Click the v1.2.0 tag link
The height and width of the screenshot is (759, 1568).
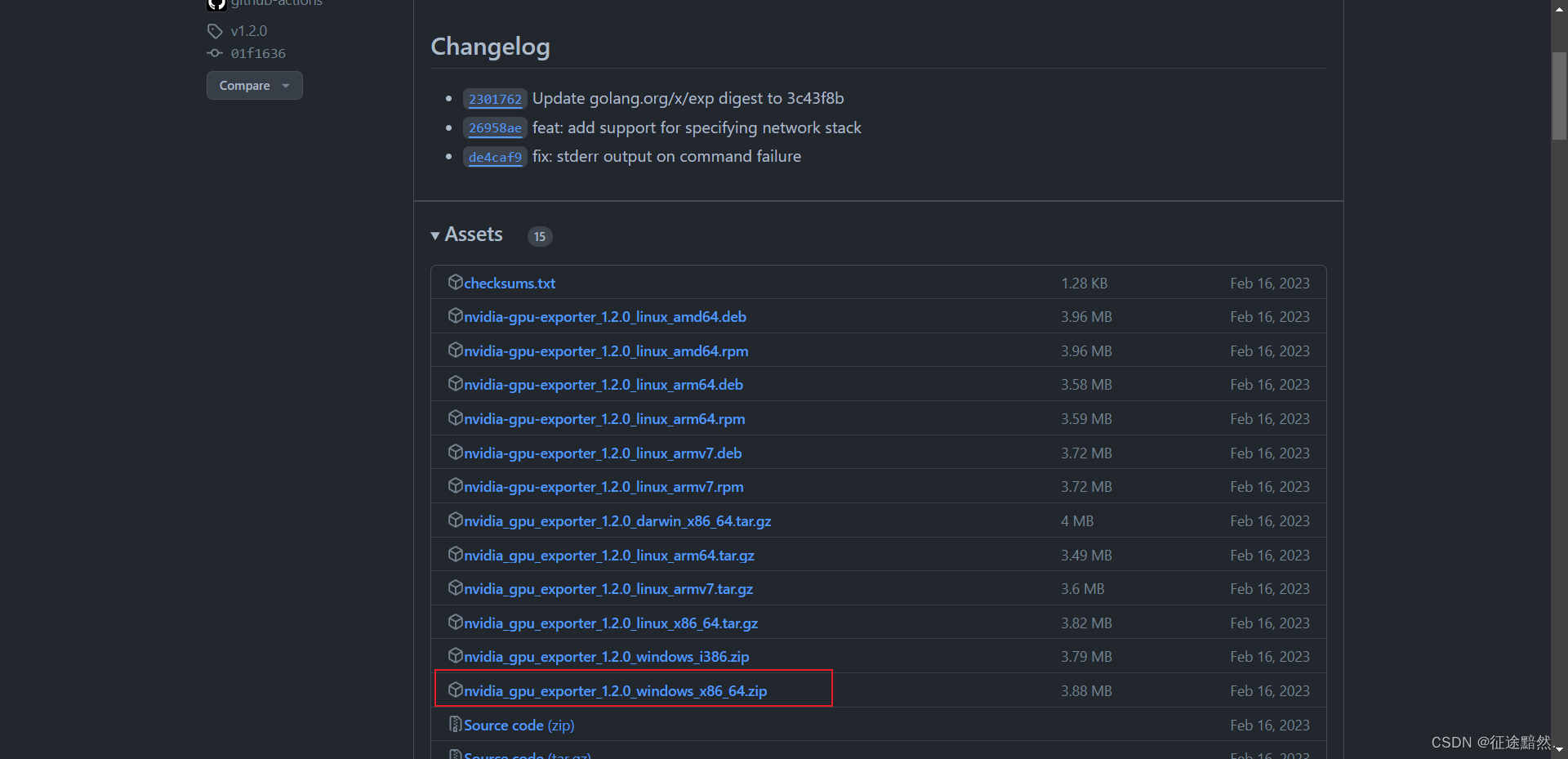tap(249, 31)
